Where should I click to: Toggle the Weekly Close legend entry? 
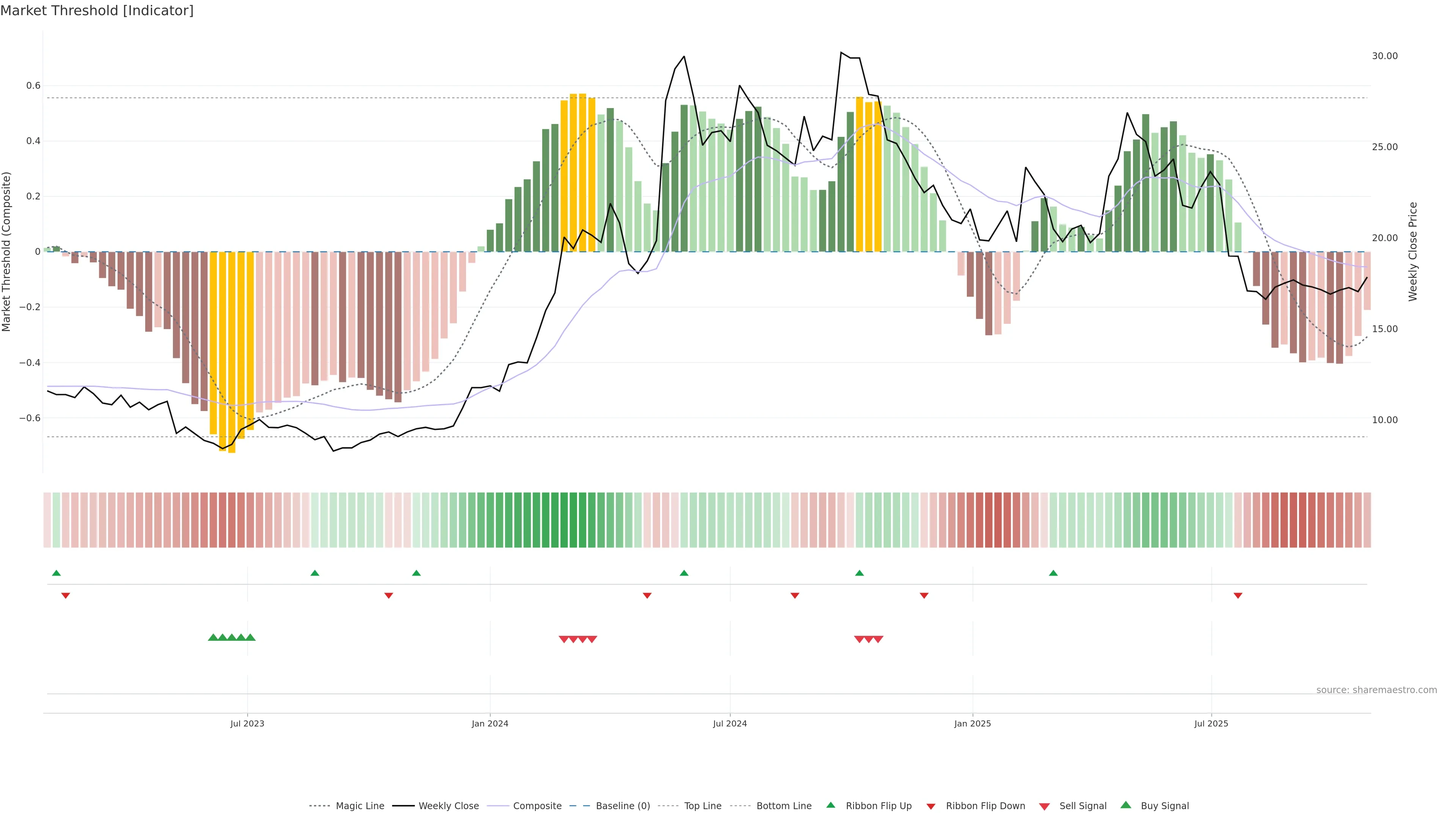pyautogui.click(x=448, y=806)
